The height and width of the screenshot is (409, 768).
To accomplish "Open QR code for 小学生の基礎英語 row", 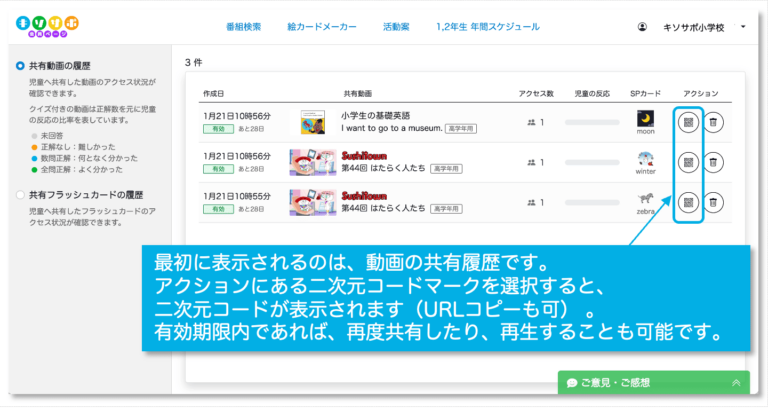I will (x=688, y=122).
